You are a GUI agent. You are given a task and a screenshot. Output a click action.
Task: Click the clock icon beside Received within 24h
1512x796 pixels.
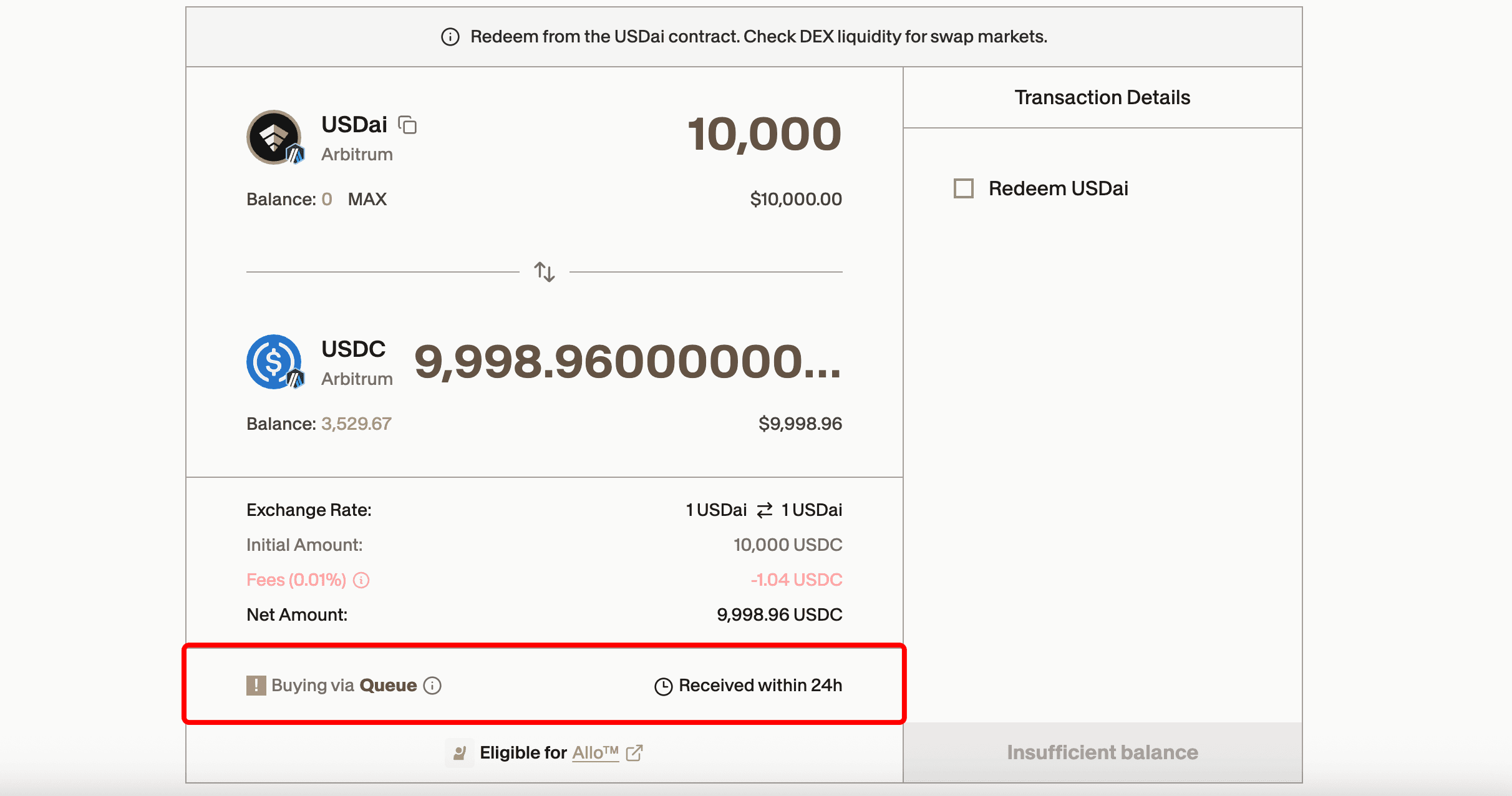[663, 686]
